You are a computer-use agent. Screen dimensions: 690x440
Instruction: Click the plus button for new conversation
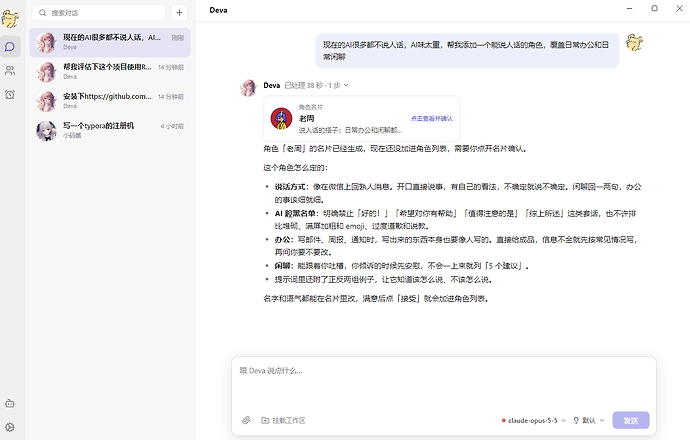coord(179,13)
